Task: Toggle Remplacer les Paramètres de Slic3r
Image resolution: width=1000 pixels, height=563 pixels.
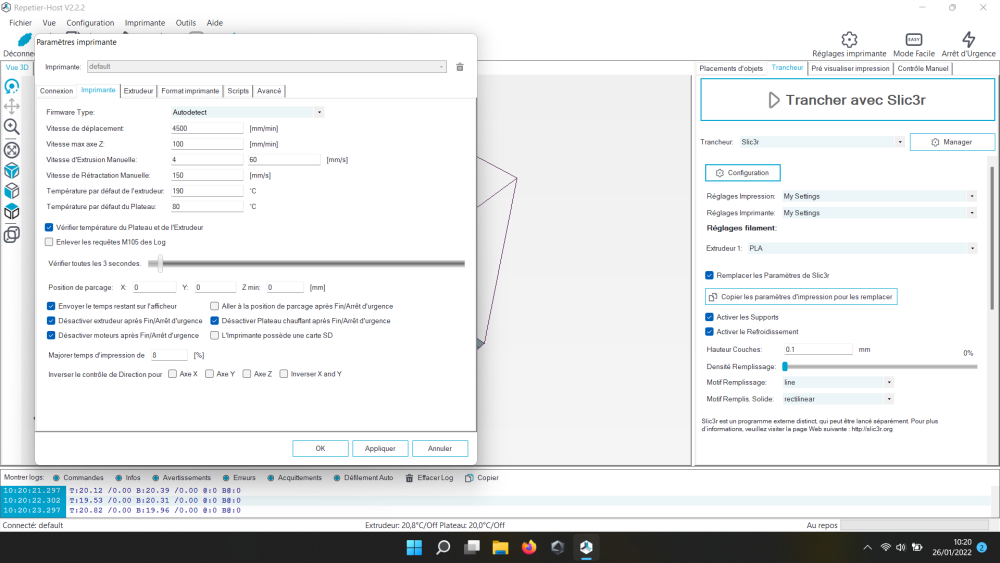Action: click(x=709, y=275)
